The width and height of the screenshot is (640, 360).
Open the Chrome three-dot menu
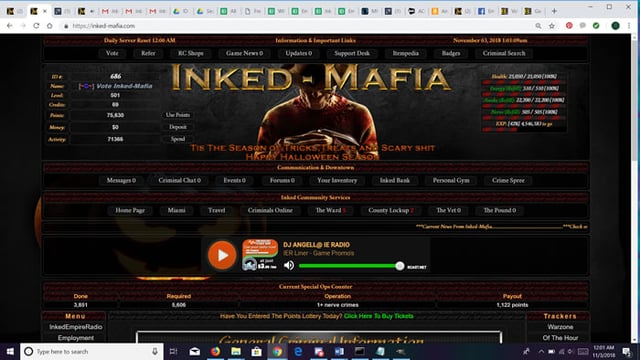point(629,26)
